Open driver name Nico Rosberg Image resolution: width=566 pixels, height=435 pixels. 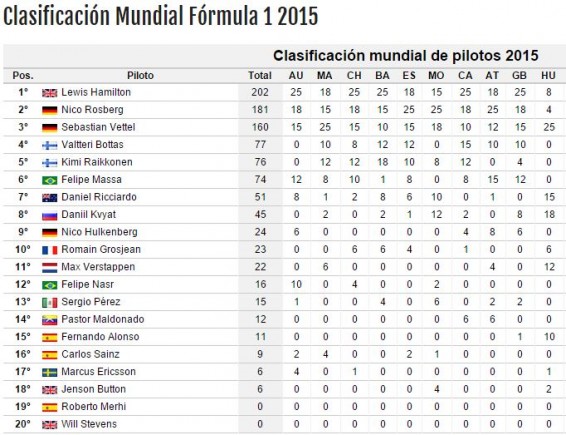92,110
